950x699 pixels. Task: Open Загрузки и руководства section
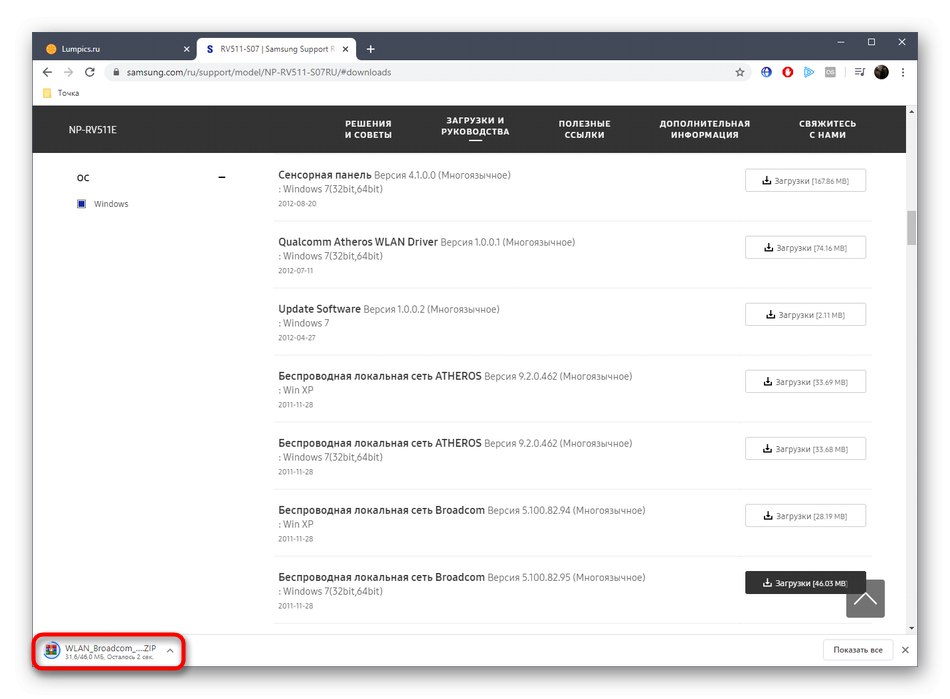click(x=475, y=126)
